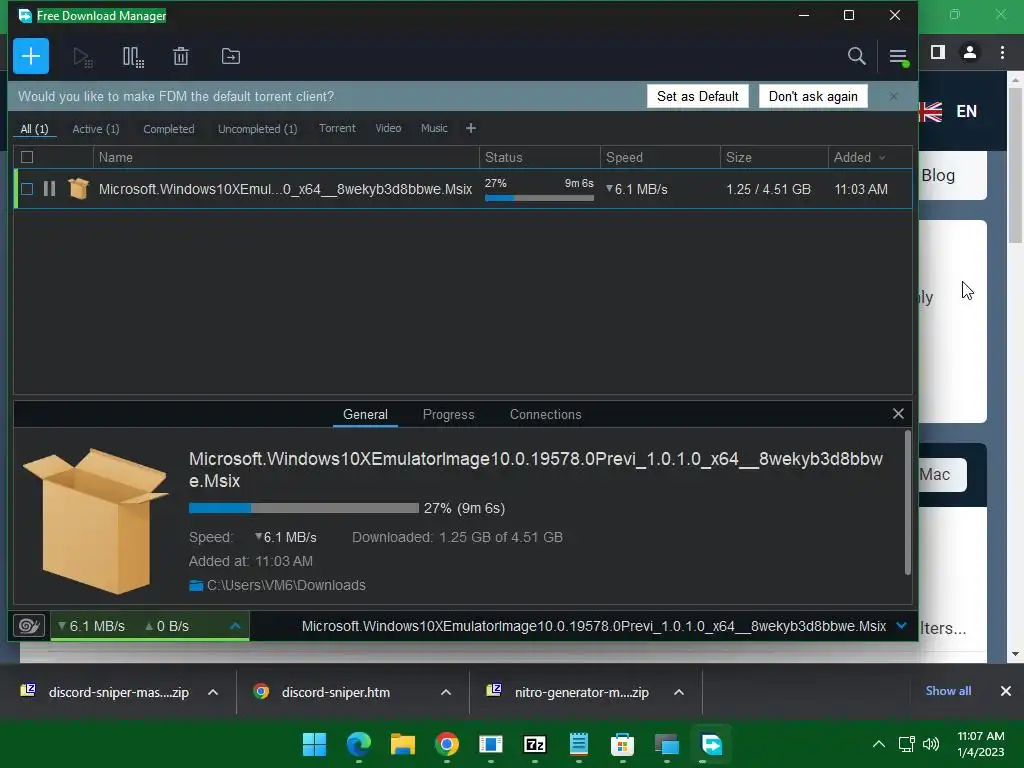Toggle the Chrome side panel icon
The height and width of the screenshot is (768, 1024).
[x=938, y=52]
